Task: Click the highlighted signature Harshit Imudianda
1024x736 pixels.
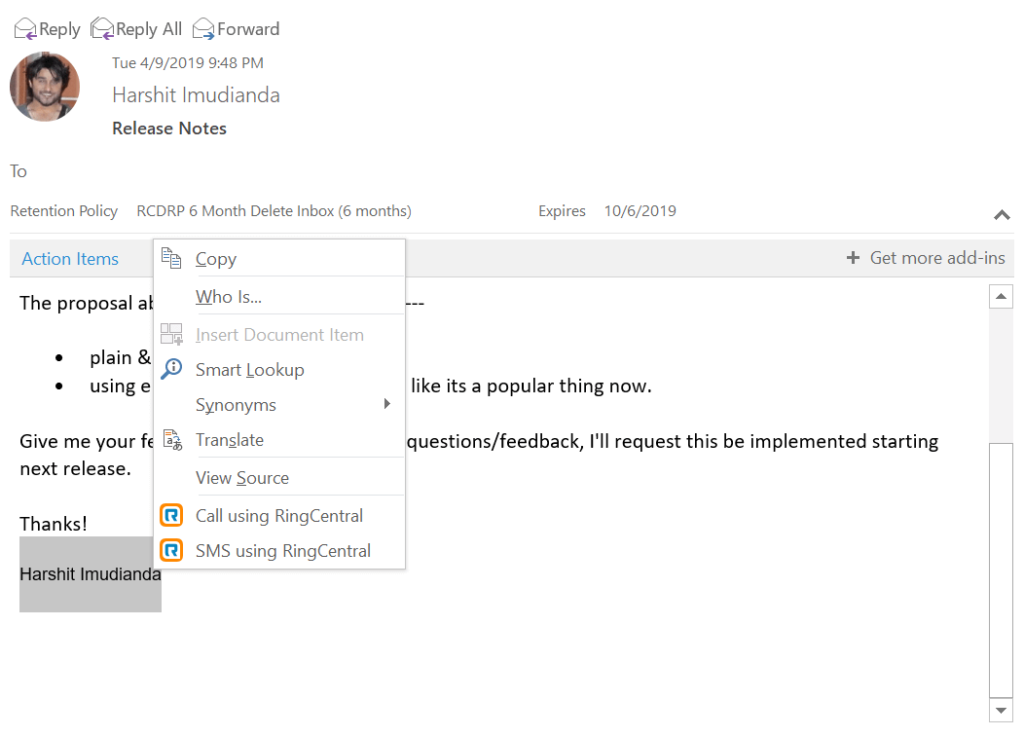Action: (x=90, y=574)
